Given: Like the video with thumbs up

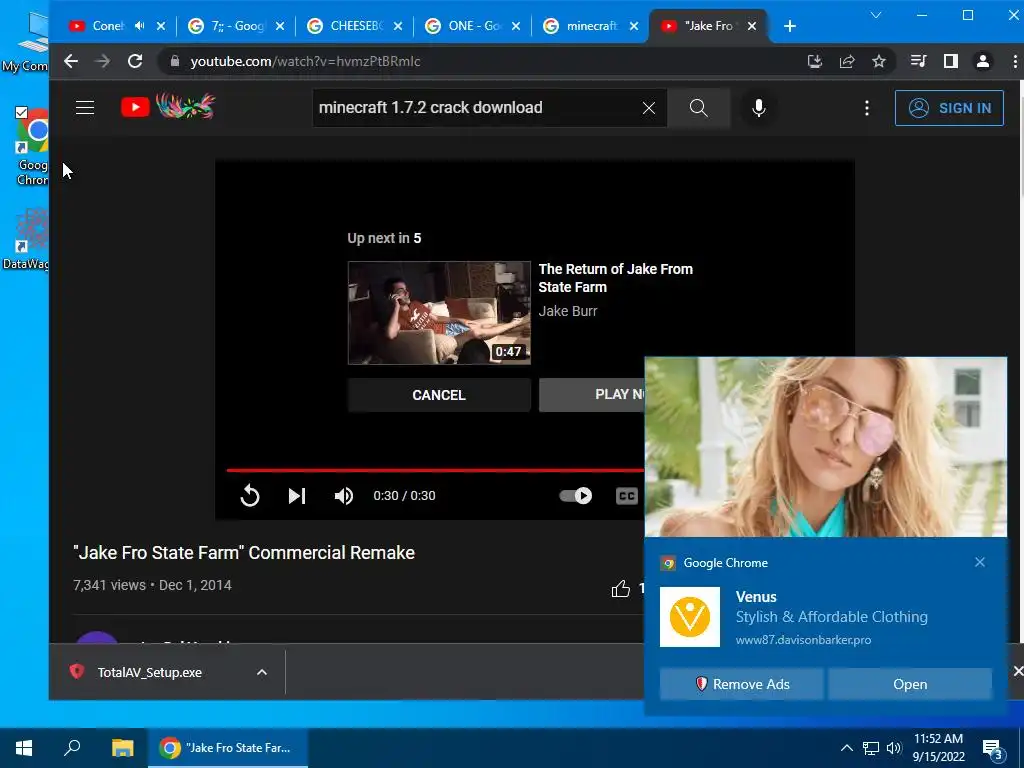Looking at the screenshot, I should [x=620, y=589].
